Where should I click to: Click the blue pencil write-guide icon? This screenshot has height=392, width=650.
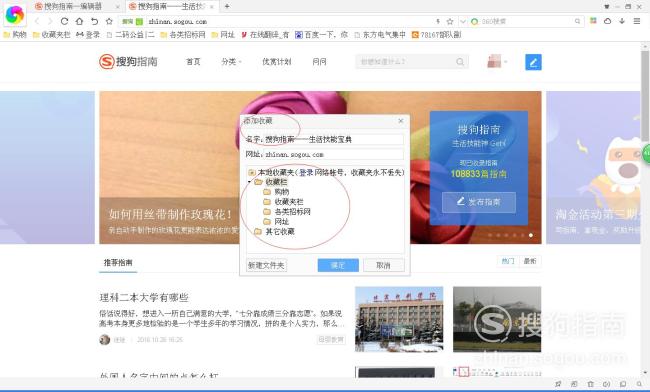tap(533, 62)
